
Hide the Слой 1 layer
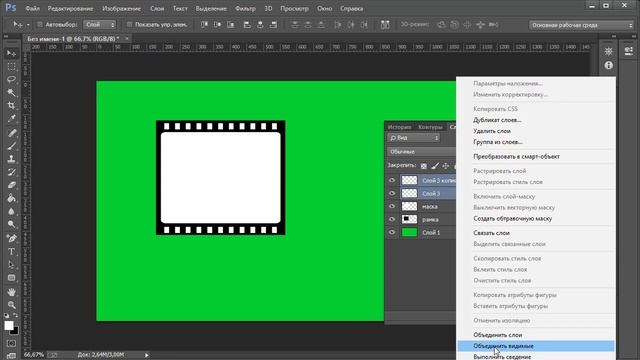pos(392,232)
